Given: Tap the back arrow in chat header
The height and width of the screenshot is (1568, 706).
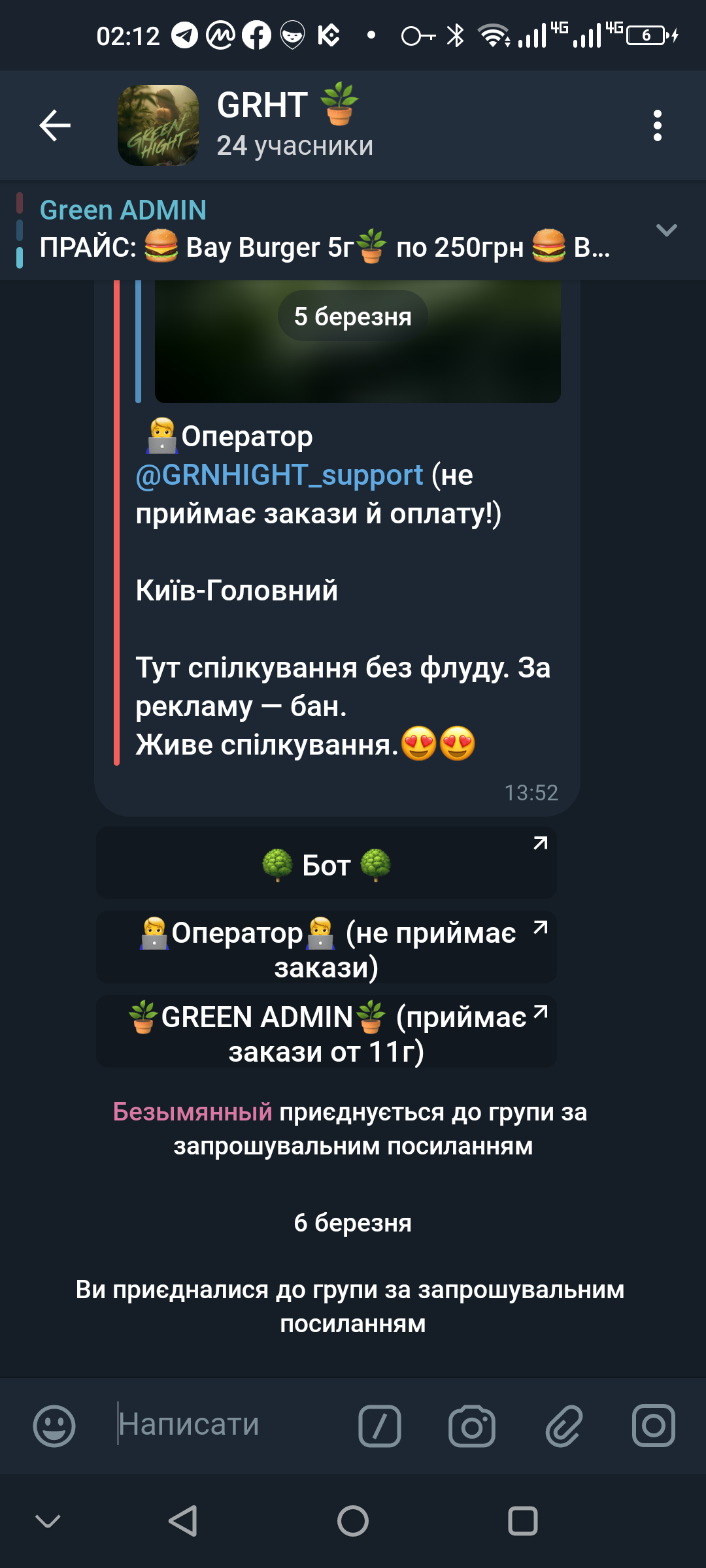Looking at the screenshot, I should [55, 125].
